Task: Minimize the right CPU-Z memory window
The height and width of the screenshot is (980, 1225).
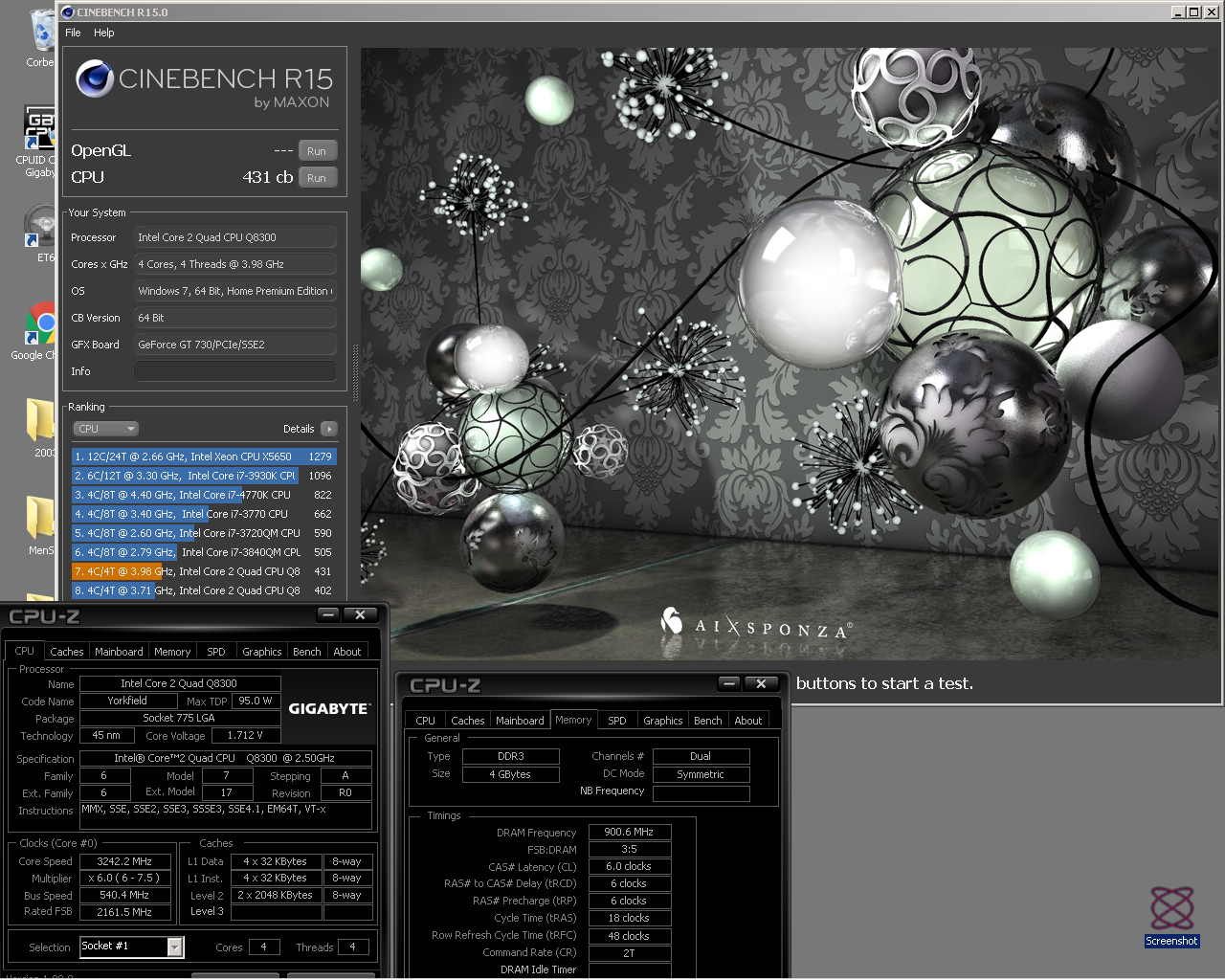Action: [x=729, y=684]
